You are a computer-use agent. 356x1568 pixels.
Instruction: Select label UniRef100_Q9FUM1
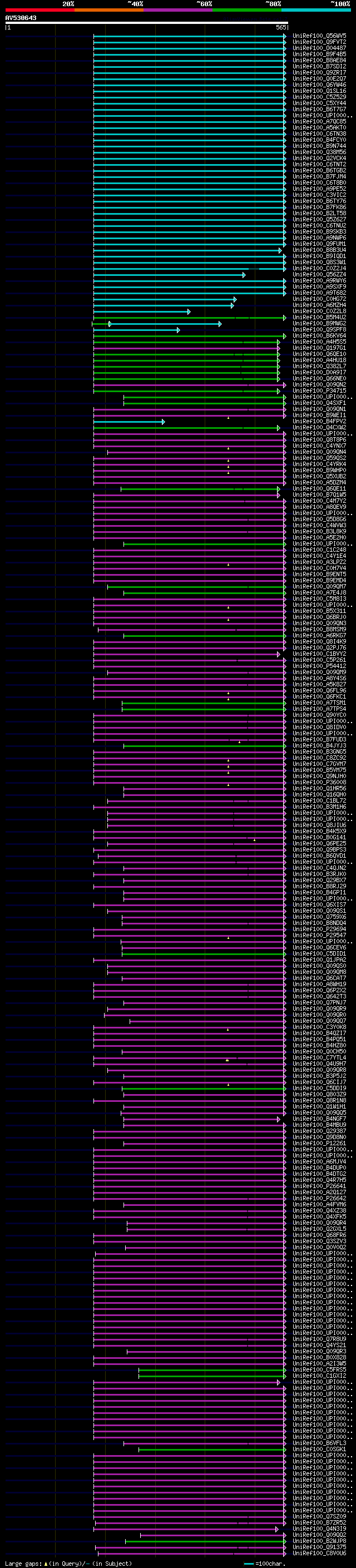coord(319,244)
